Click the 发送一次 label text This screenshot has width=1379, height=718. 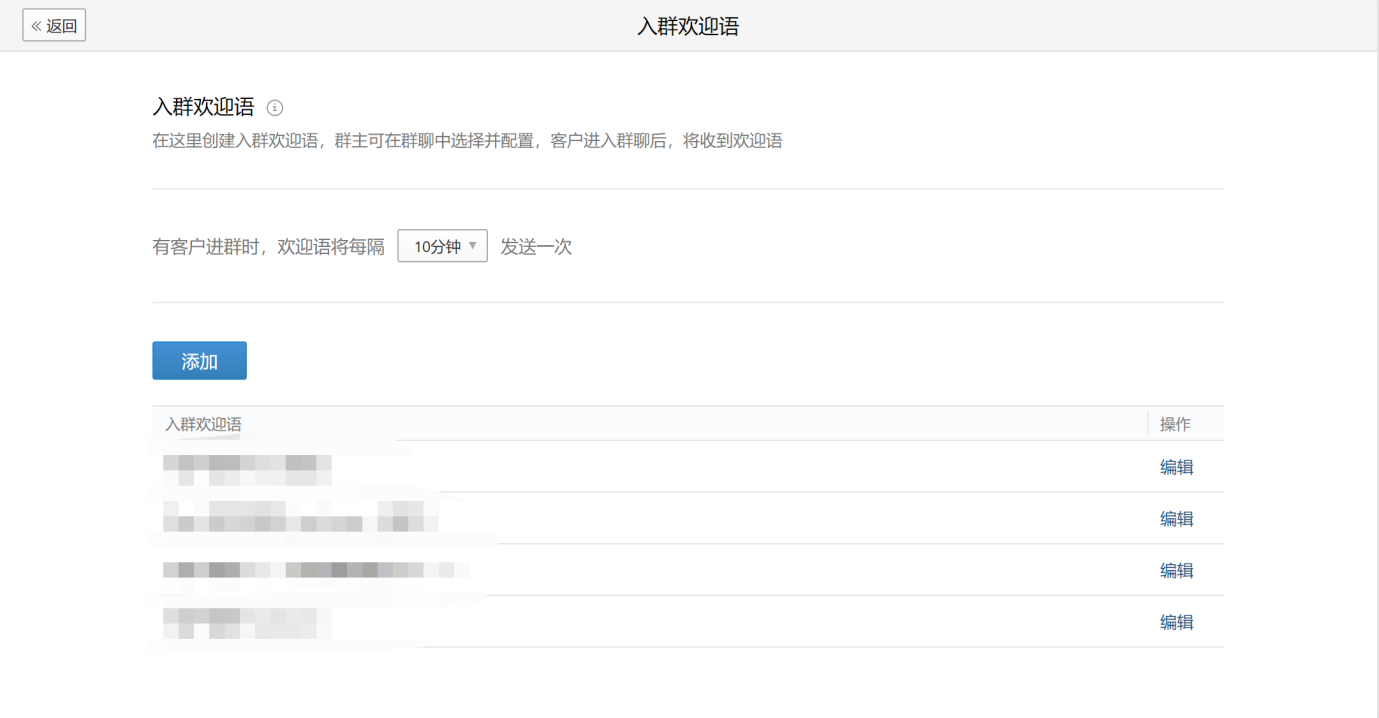pyautogui.click(x=536, y=245)
